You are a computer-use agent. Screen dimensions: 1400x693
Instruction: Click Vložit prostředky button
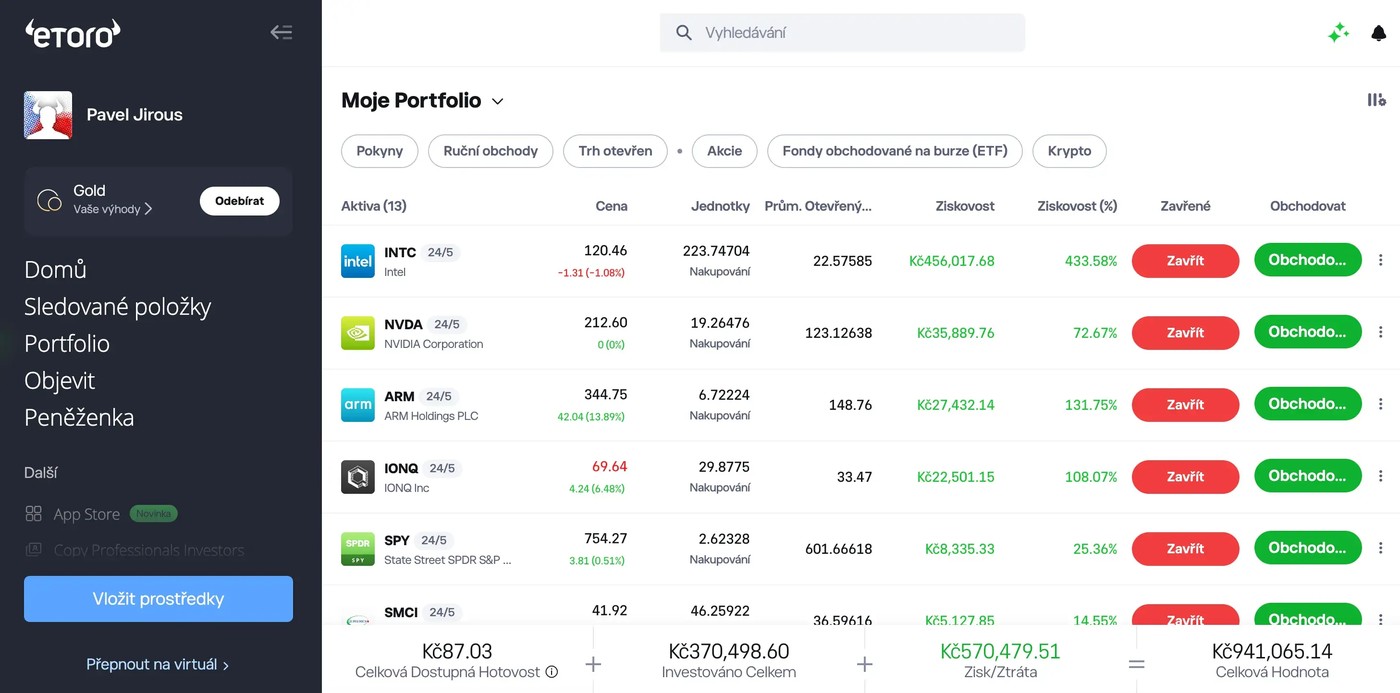pyautogui.click(x=158, y=599)
